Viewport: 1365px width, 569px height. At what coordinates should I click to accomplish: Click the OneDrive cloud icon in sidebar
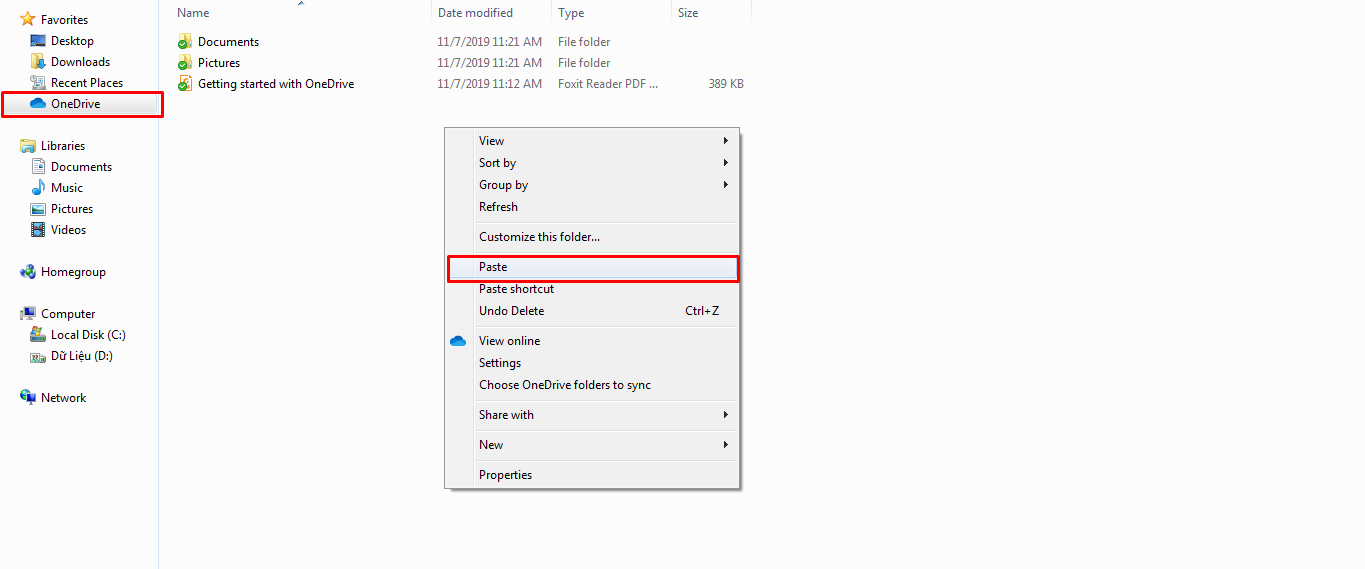pos(38,104)
